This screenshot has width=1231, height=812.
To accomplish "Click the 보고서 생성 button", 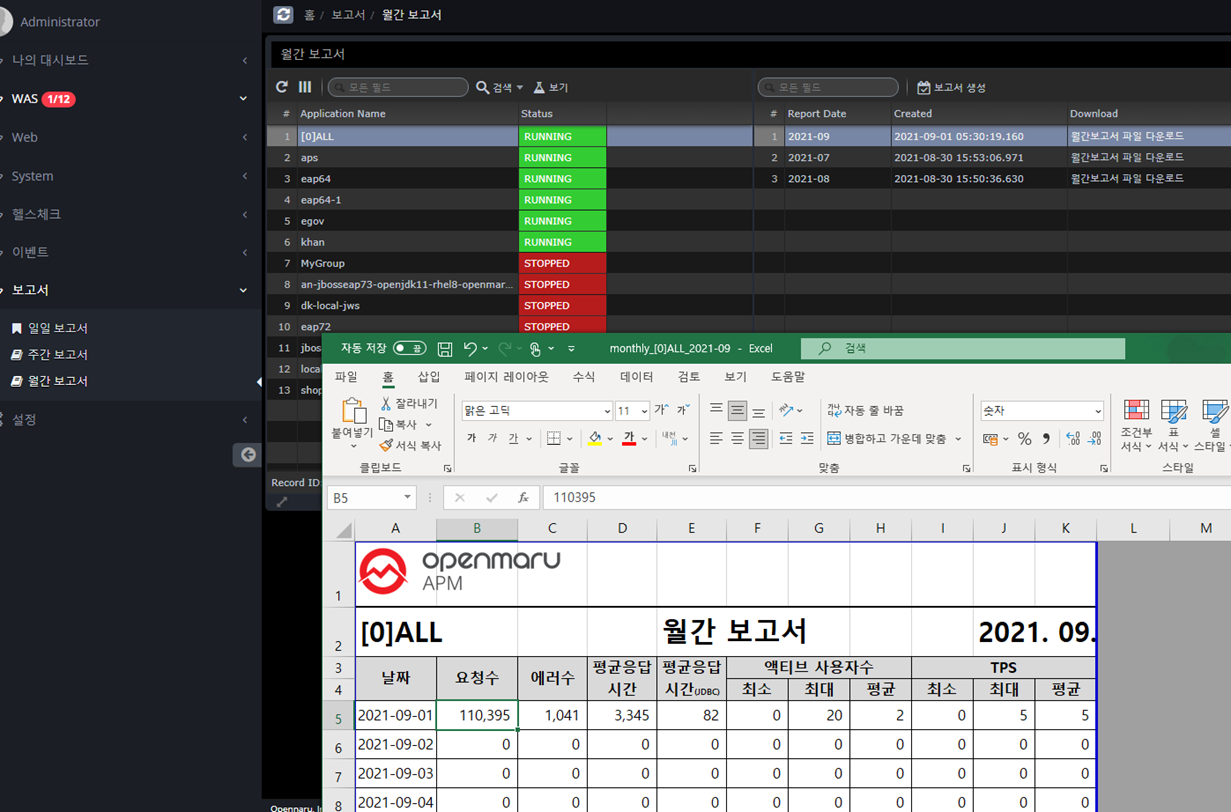I will pyautogui.click(x=951, y=88).
